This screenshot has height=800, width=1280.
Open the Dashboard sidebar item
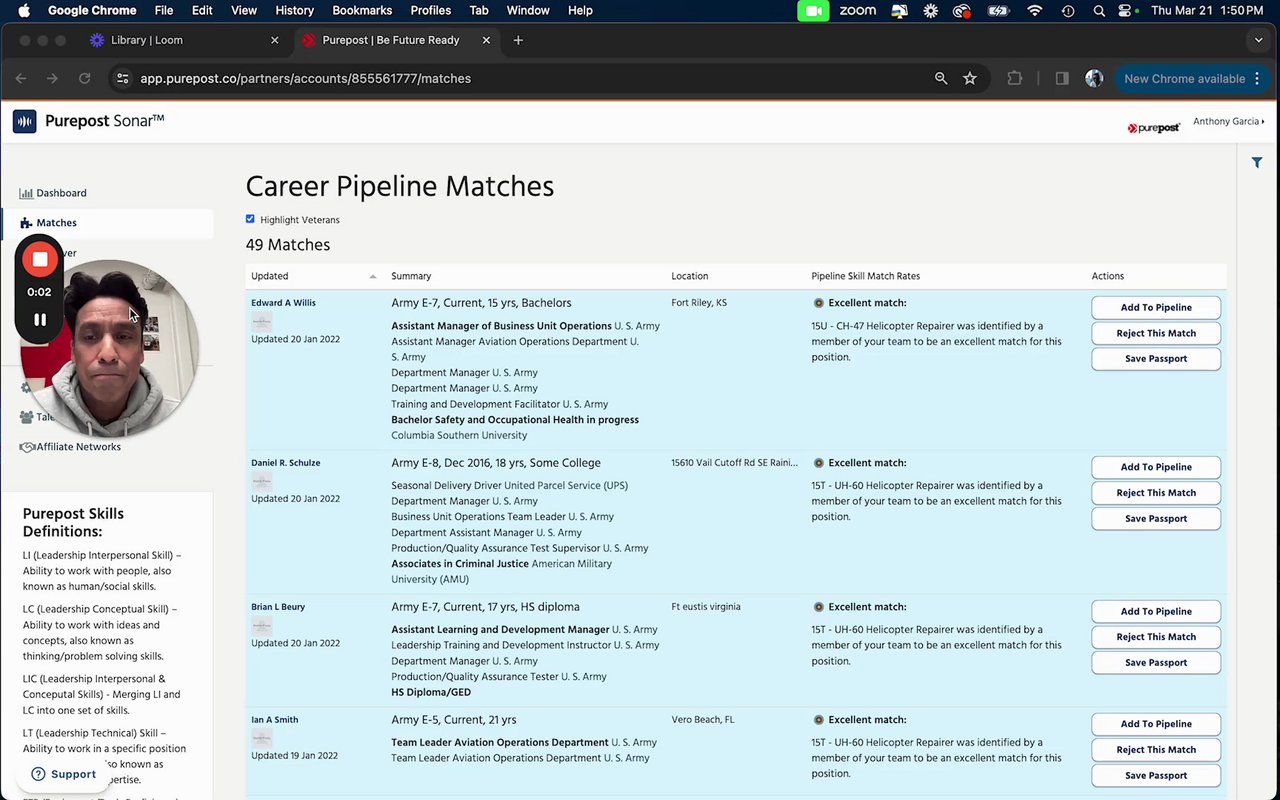coord(61,193)
